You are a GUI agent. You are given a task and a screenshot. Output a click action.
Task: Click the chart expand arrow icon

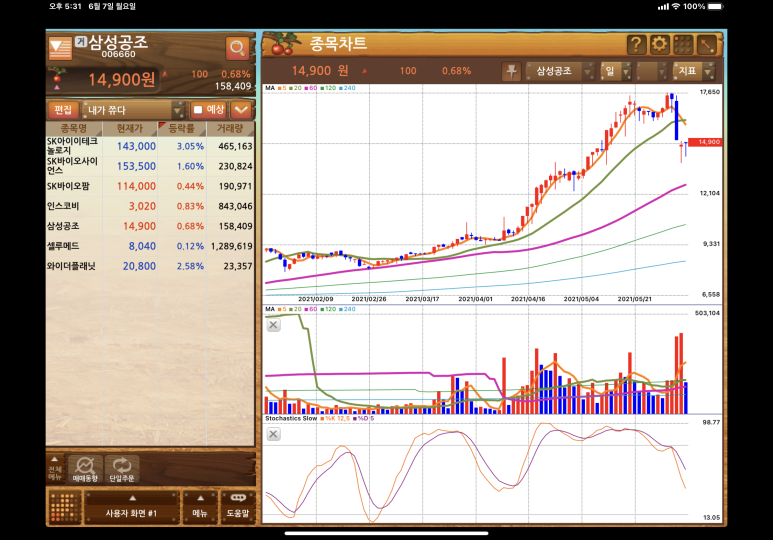(706, 45)
